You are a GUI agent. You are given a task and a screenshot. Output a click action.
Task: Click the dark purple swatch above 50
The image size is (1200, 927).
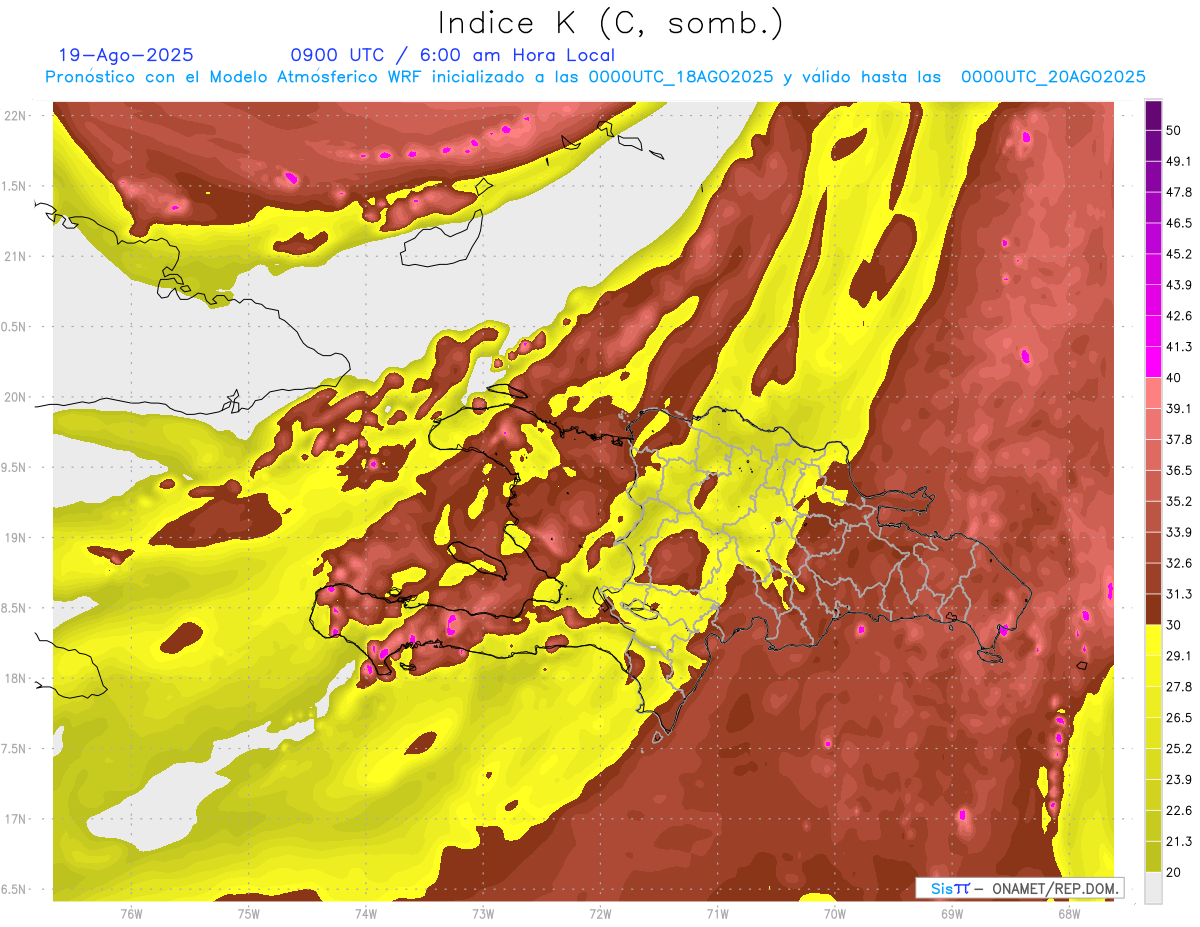[x=1153, y=115]
